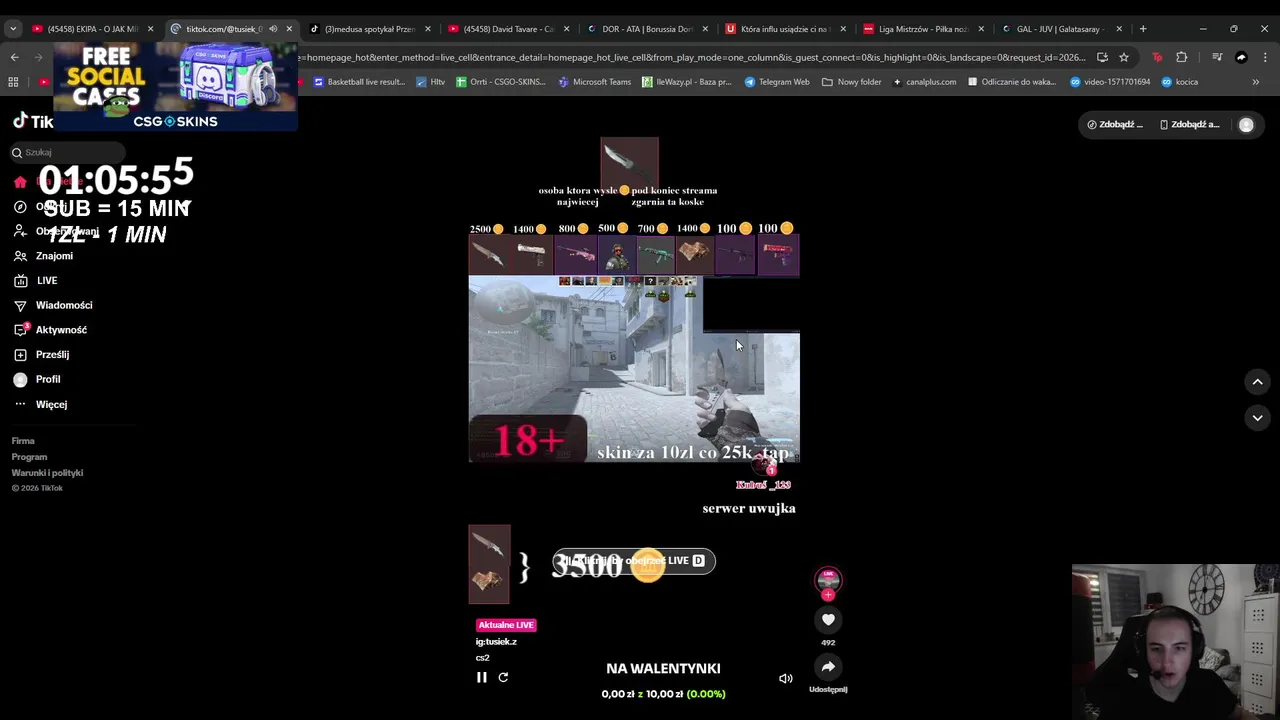Viewport: 1280px width, 720px height.
Task: Open Odliczanie do waka... bookmark
Action: (x=1012, y=82)
